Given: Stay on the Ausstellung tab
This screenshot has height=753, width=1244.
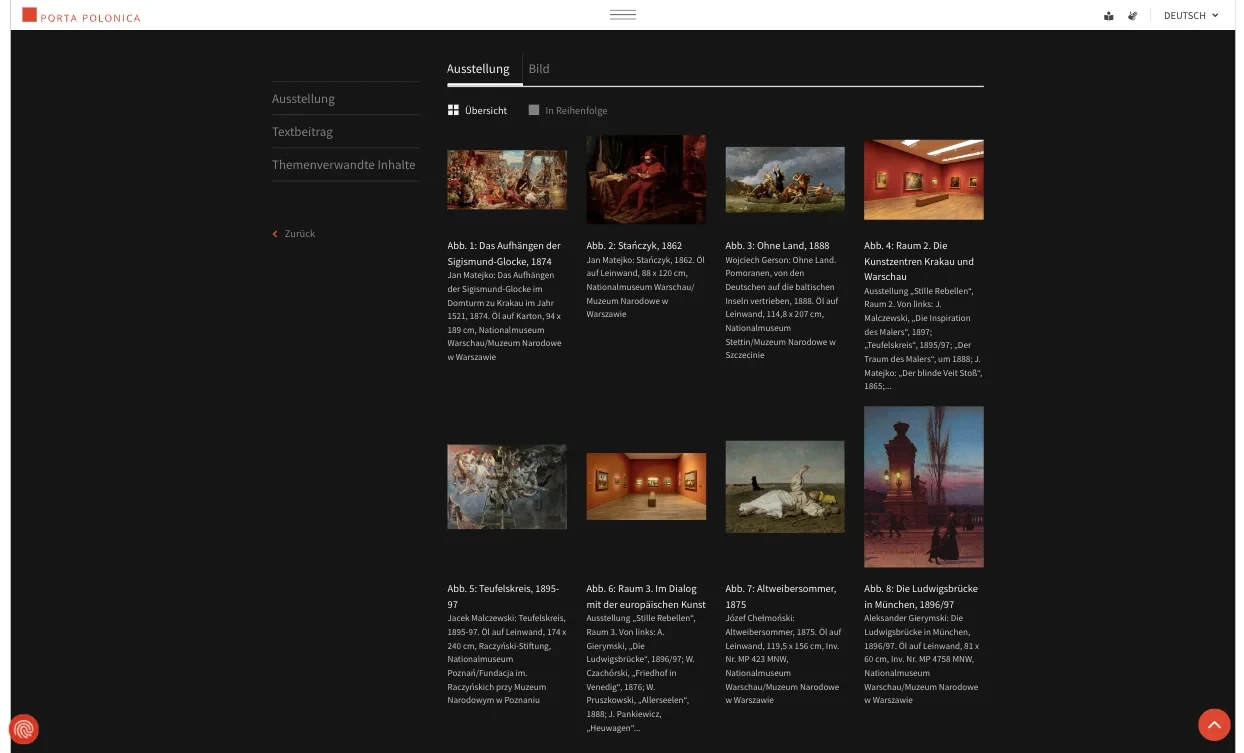Looking at the screenshot, I should pos(478,68).
